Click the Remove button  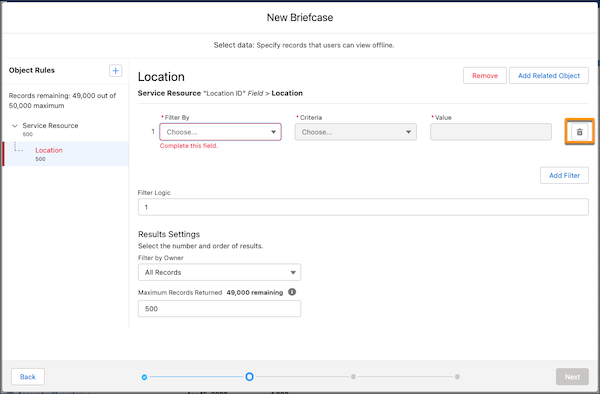coord(485,76)
